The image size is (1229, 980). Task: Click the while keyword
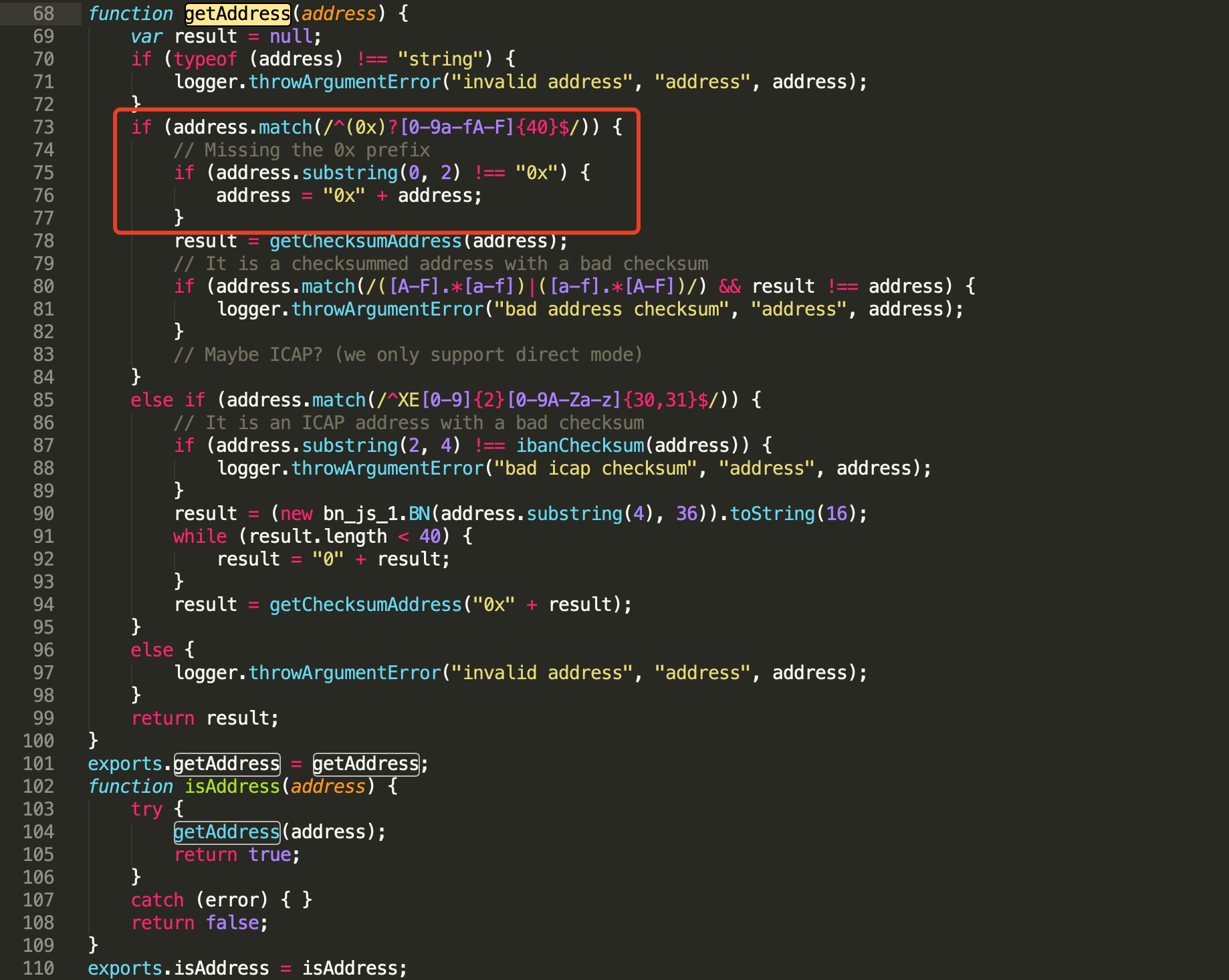[x=200, y=536]
